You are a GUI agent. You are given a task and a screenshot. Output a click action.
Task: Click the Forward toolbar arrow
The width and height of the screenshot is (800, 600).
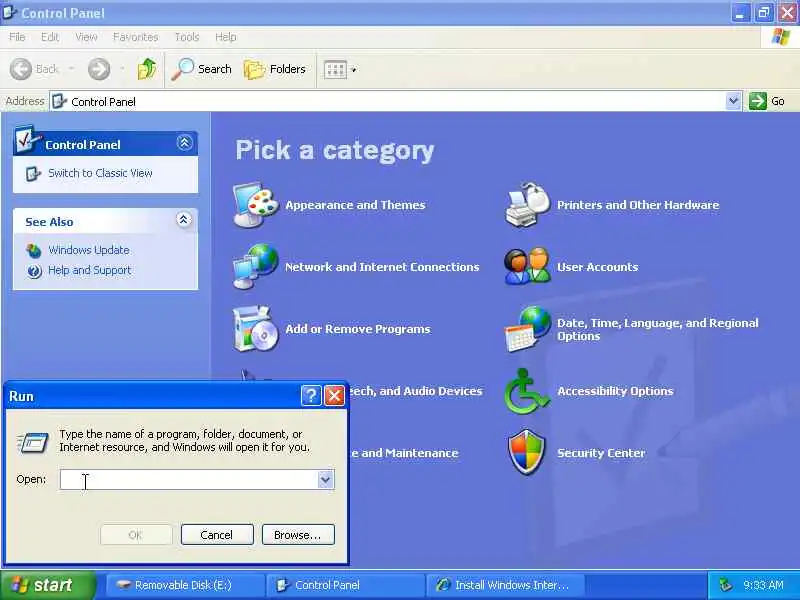pos(99,69)
